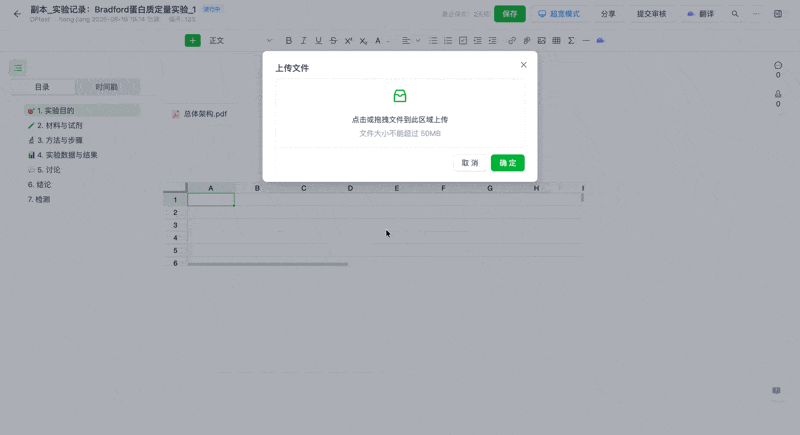The width and height of the screenshot is (800, 435).
Task: Select spreadsheet cell A1
Action: point(211,200)
